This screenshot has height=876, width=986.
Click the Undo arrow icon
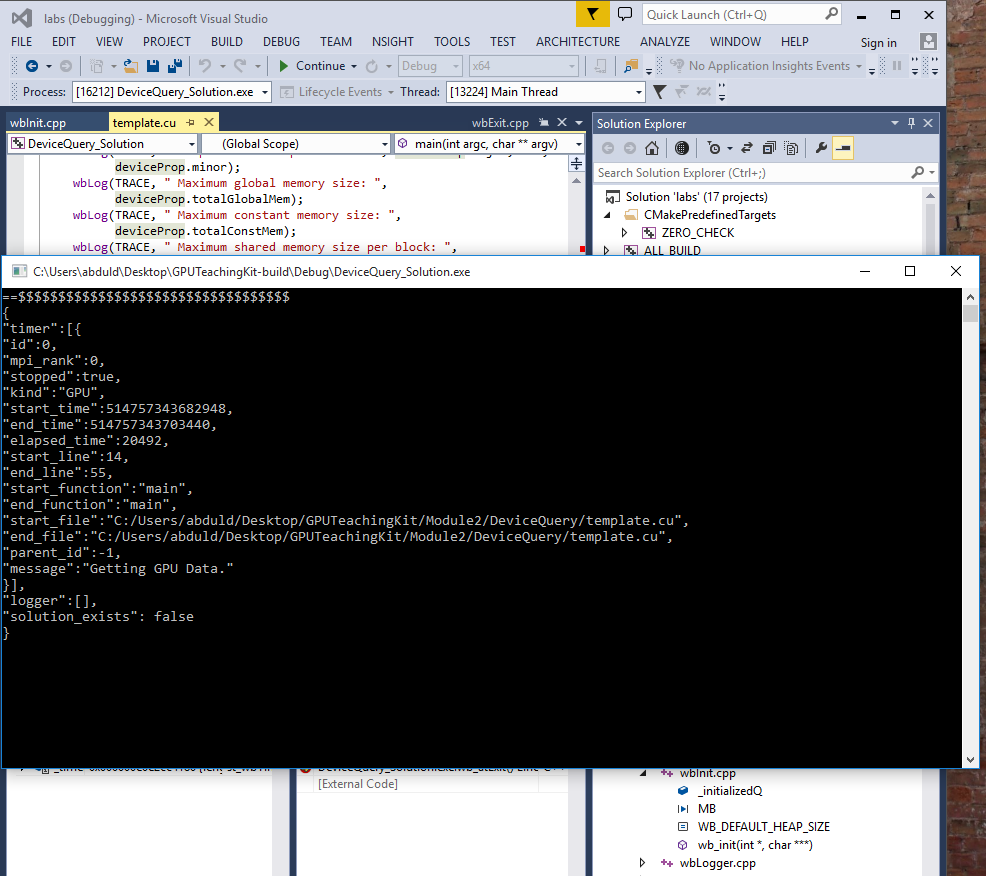[204, 65]
